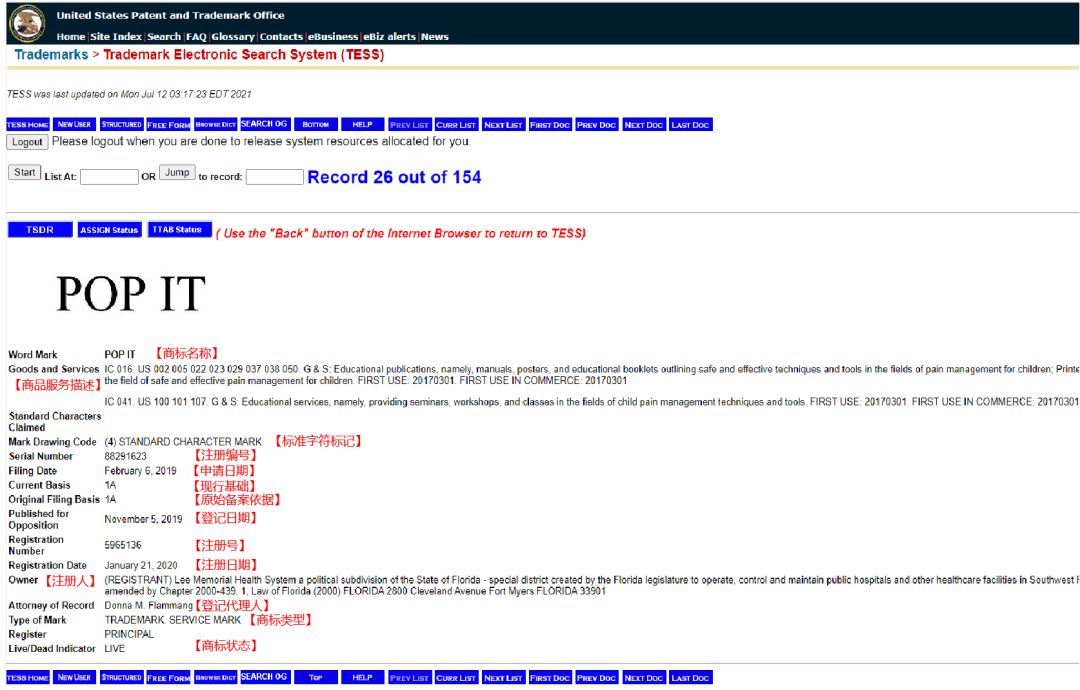Click top Prev Doc button

[x=596, y=125]
